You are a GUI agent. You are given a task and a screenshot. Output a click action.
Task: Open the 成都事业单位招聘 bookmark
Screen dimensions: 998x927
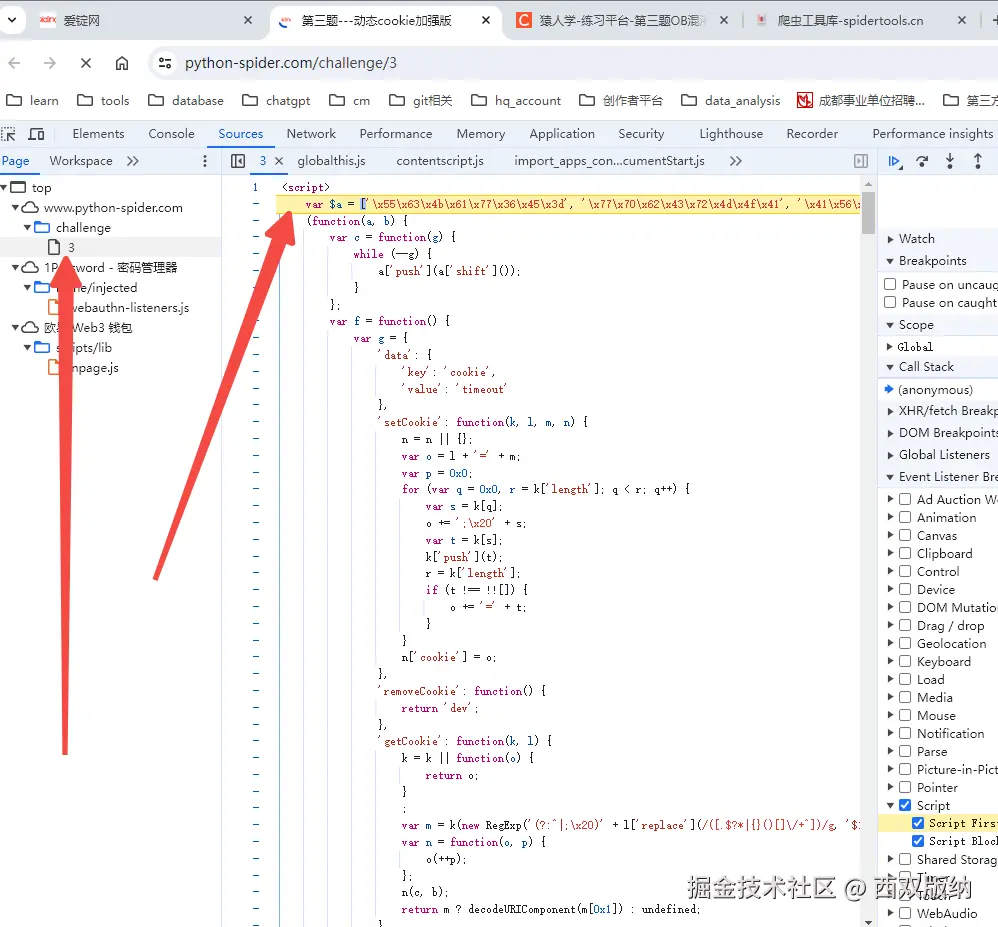coord(861,100)
